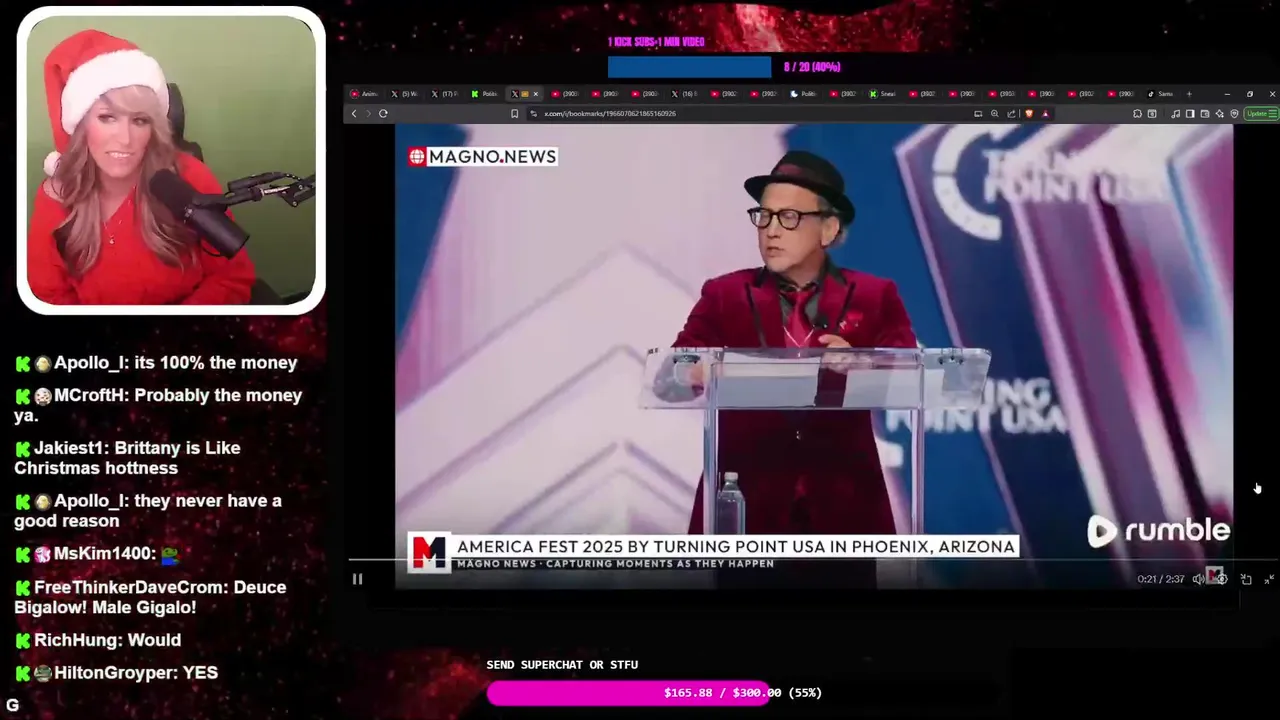Click the pink superchat goal progress bar

pos(628,692)
